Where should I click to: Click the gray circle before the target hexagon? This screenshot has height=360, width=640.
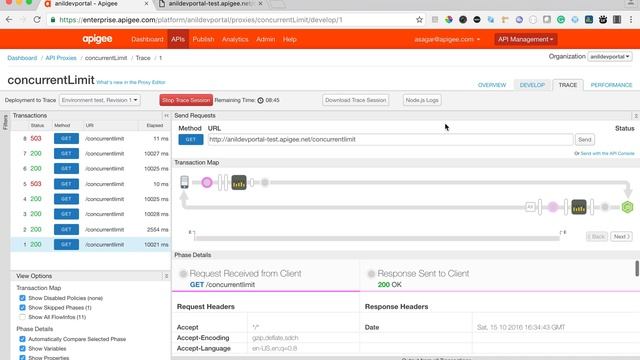pyautogui.click(x=605, y=207)
